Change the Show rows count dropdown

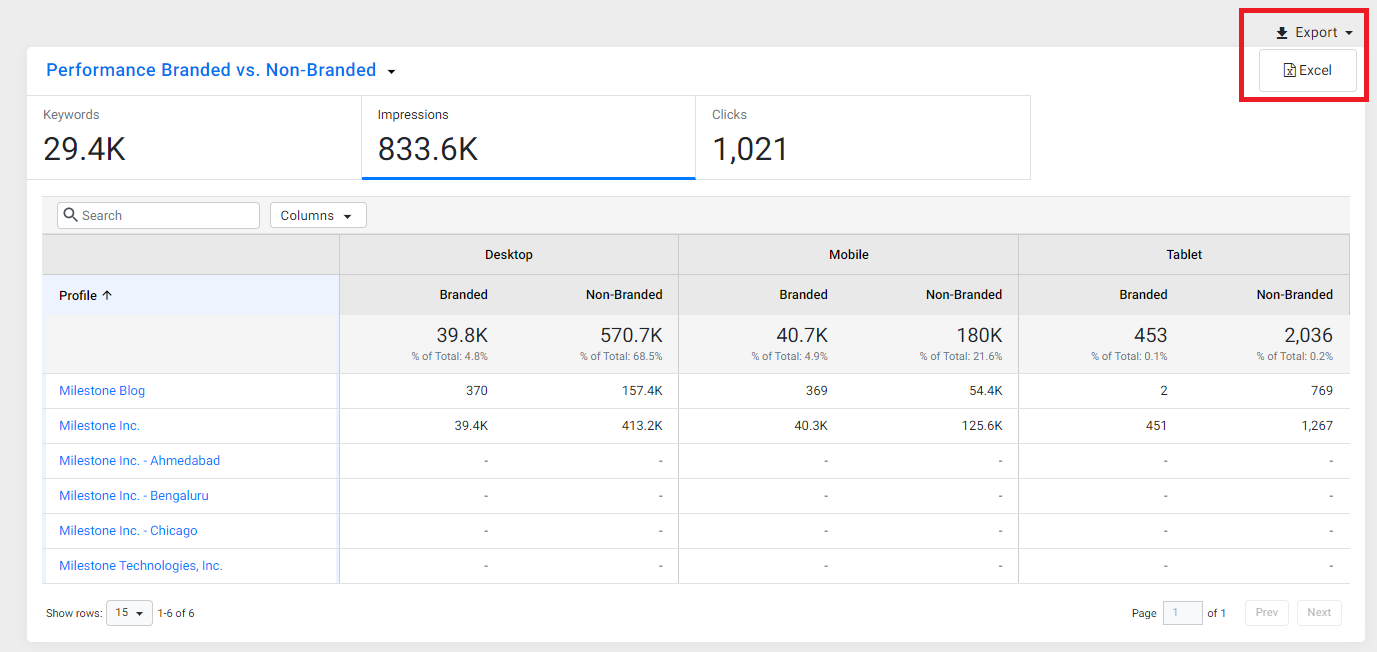pyautogui.click(x=129, y=613)
